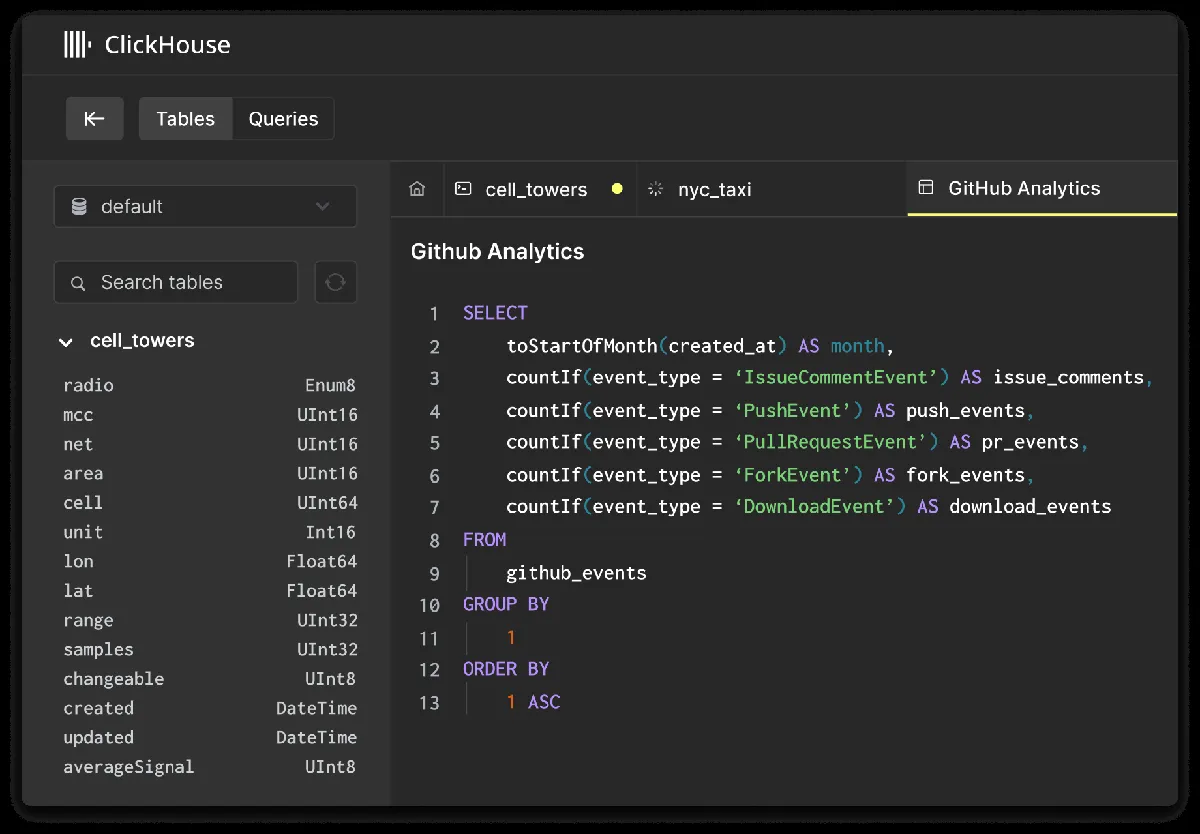Click the FROM keyword on line 8
The width and height of the screenshot is (1200, 834).
point(485,540)
